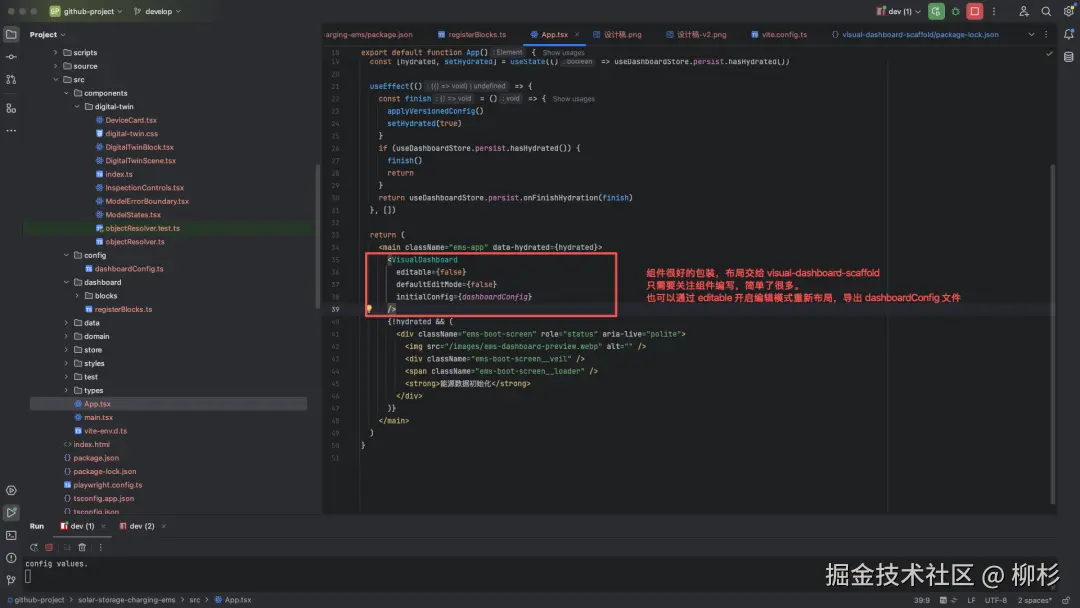Click editor vertical scrollbar
The width and height of the screenshot is (1080, 608).
tap(1052, 334)
